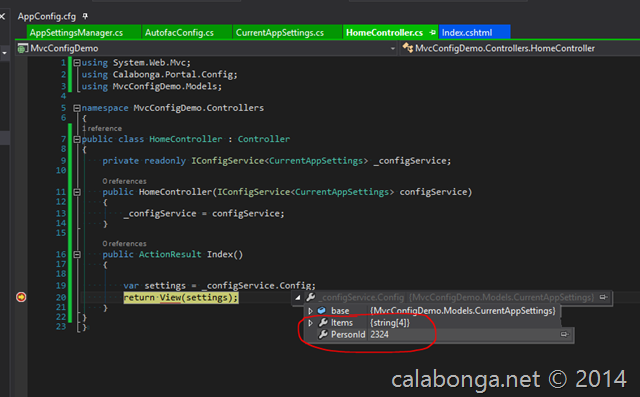Screen dimensions: 640x397
Task: Collapse the HomeController constructor at line 11
Action: [x=77, y=192]
